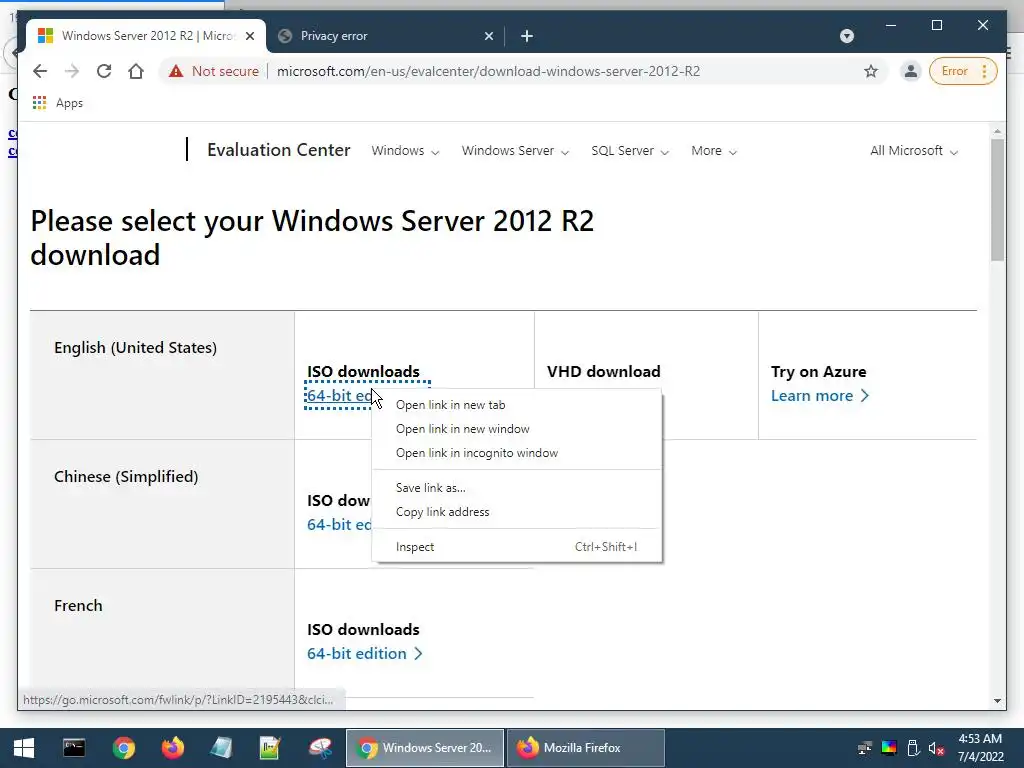Click the VHD download heading
1024x768 pixels.
click(603, 372)
